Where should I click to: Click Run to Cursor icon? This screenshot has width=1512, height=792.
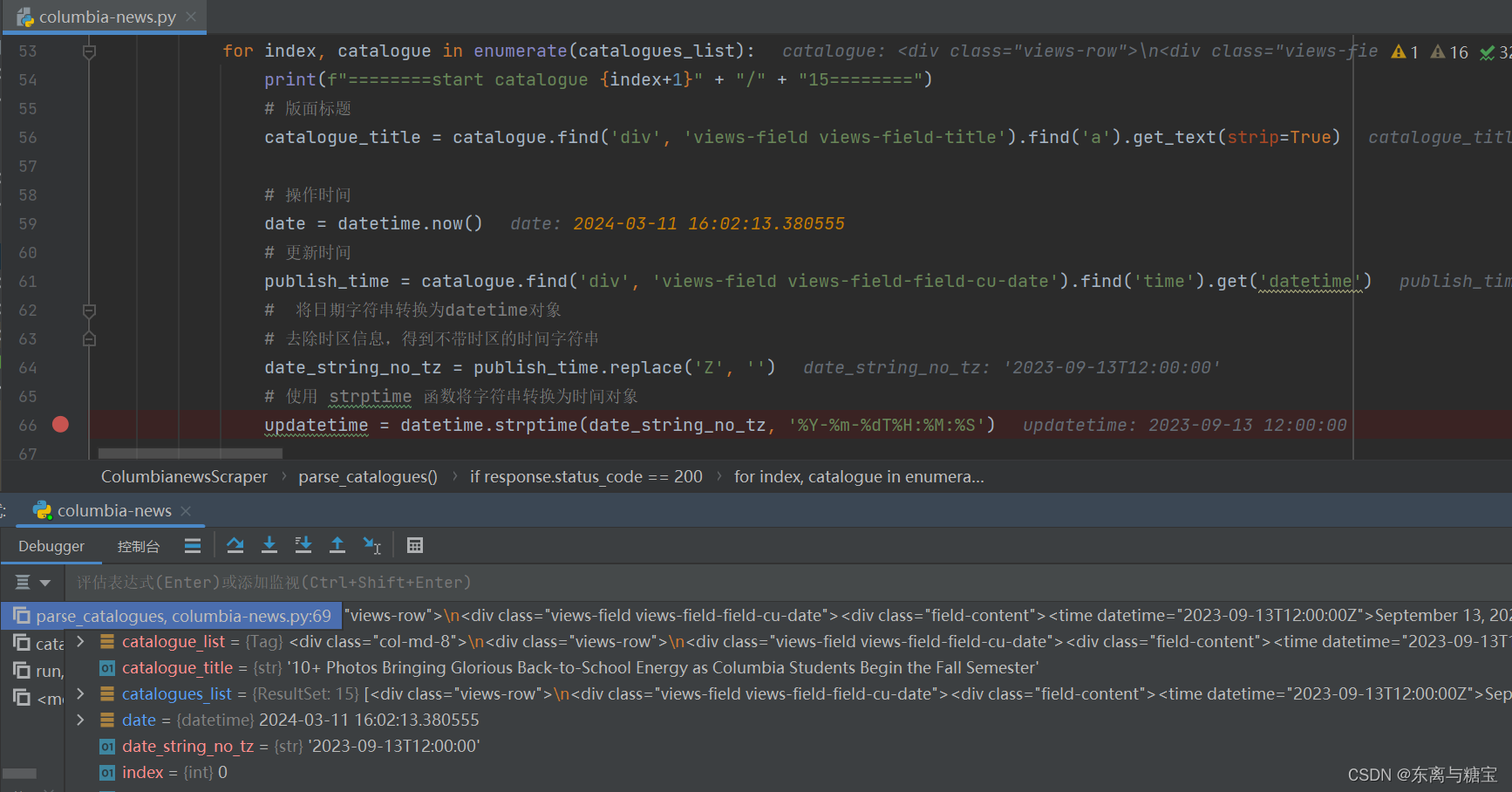pyautogui.click(x=372, y=545)
